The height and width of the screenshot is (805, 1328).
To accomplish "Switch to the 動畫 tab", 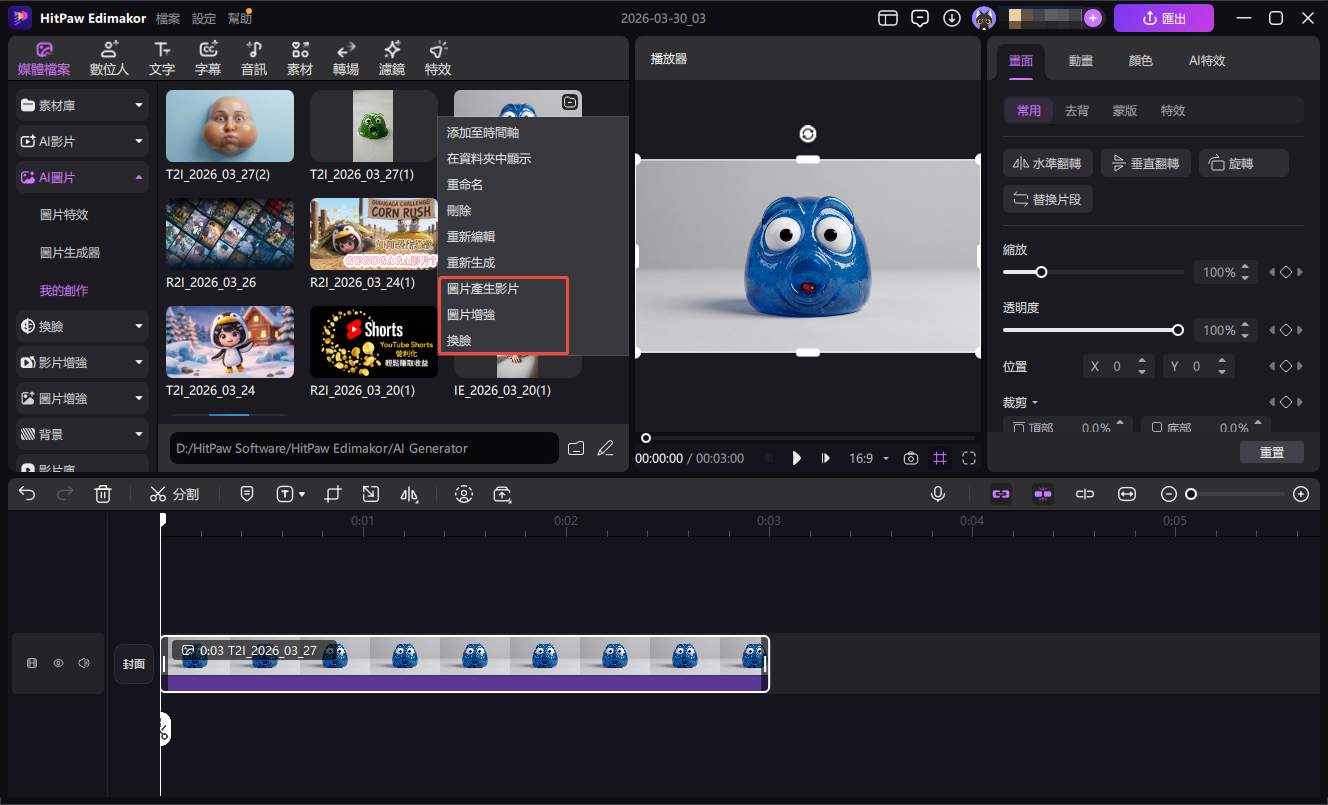I will point(1080,60).
